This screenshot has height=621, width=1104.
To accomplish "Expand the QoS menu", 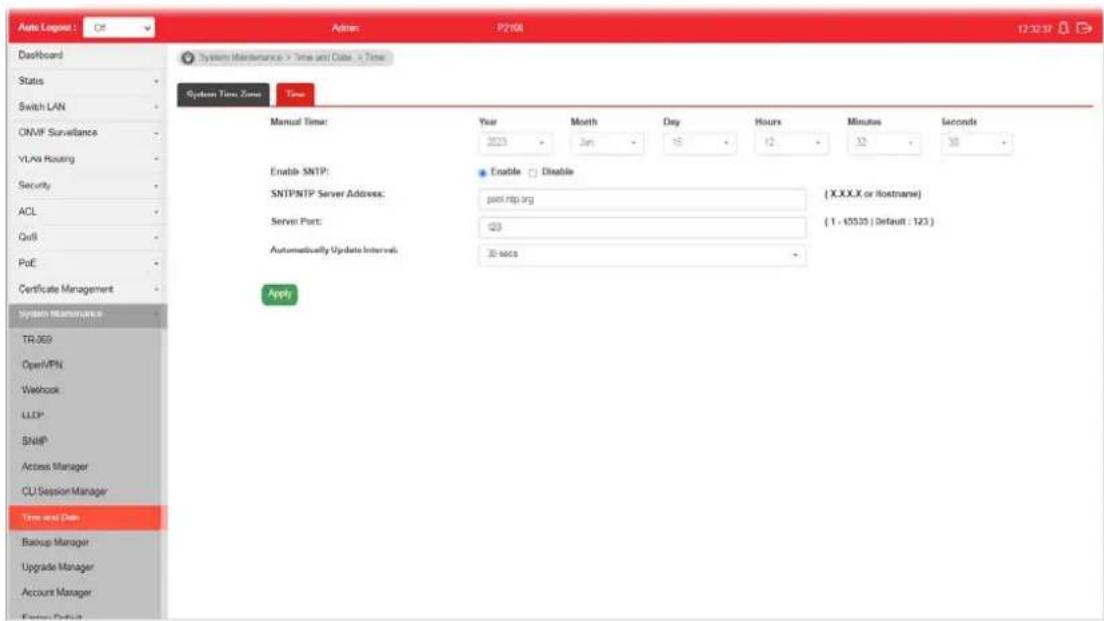I will point(88,237).
